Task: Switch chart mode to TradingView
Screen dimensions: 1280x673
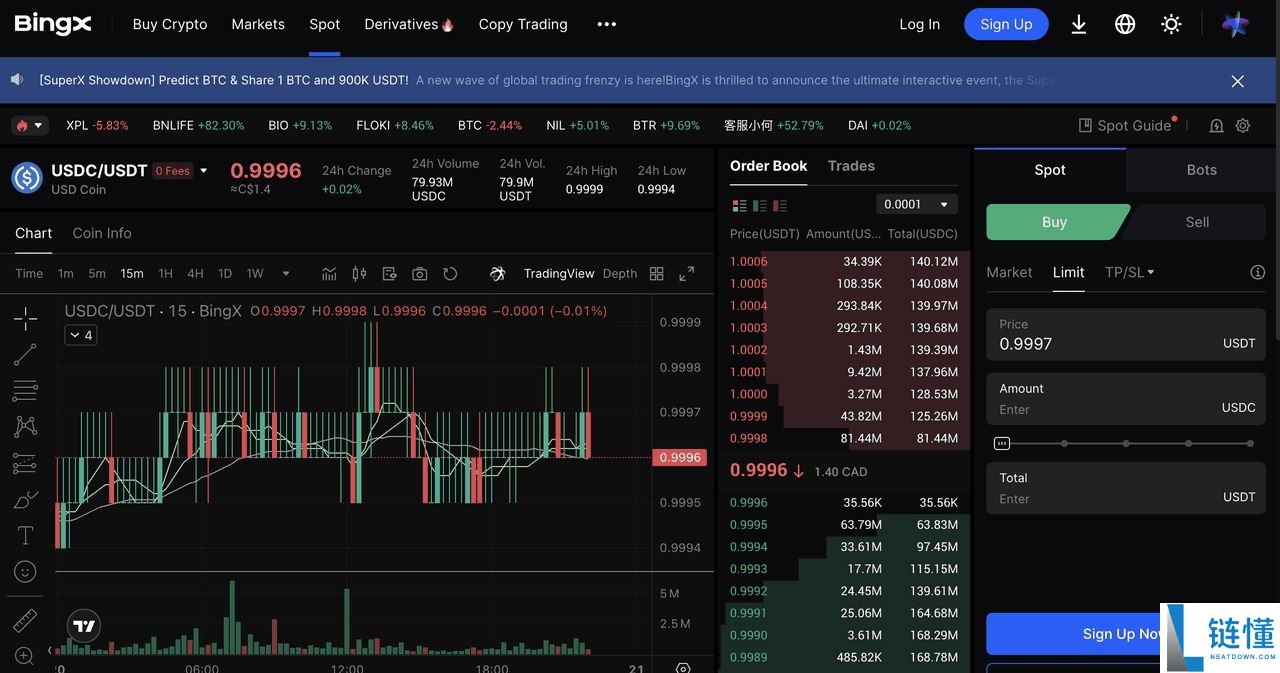Action: click(x=559, y=274)
